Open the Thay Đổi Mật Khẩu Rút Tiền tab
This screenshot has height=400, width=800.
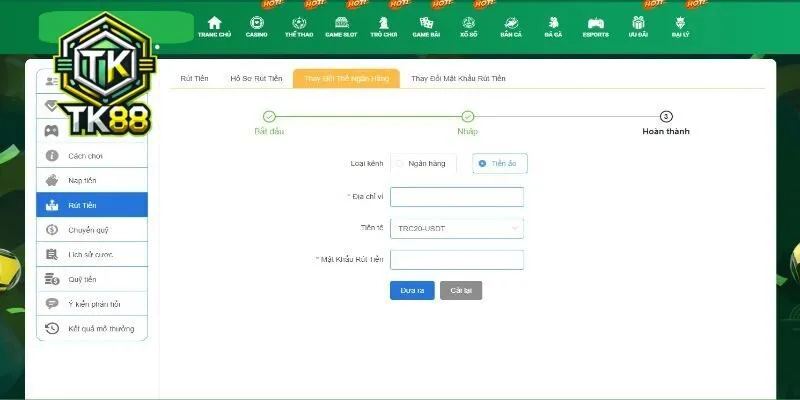pos(458,78)
